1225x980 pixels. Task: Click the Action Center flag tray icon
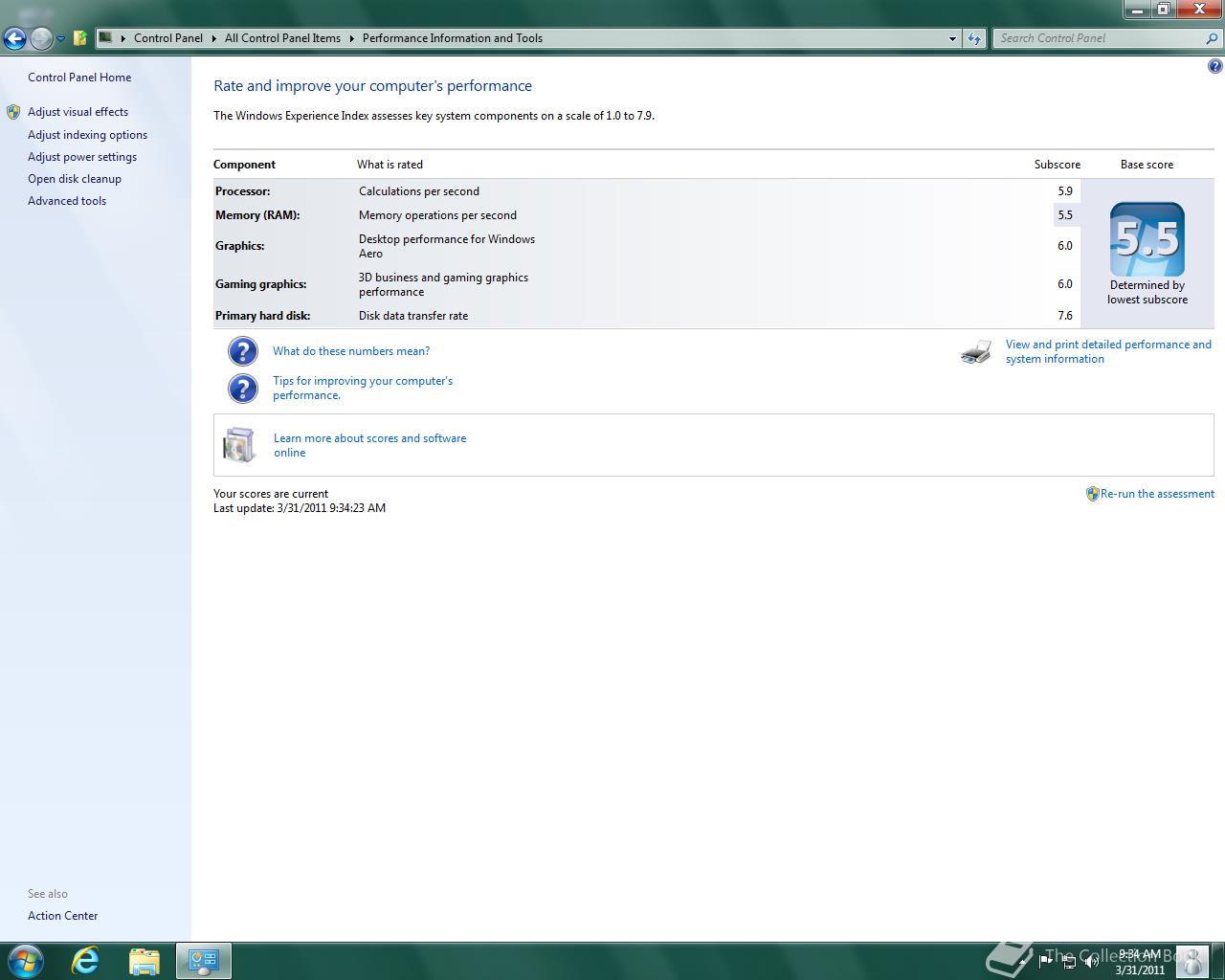pyautogui.click(x=1046, y=961)
